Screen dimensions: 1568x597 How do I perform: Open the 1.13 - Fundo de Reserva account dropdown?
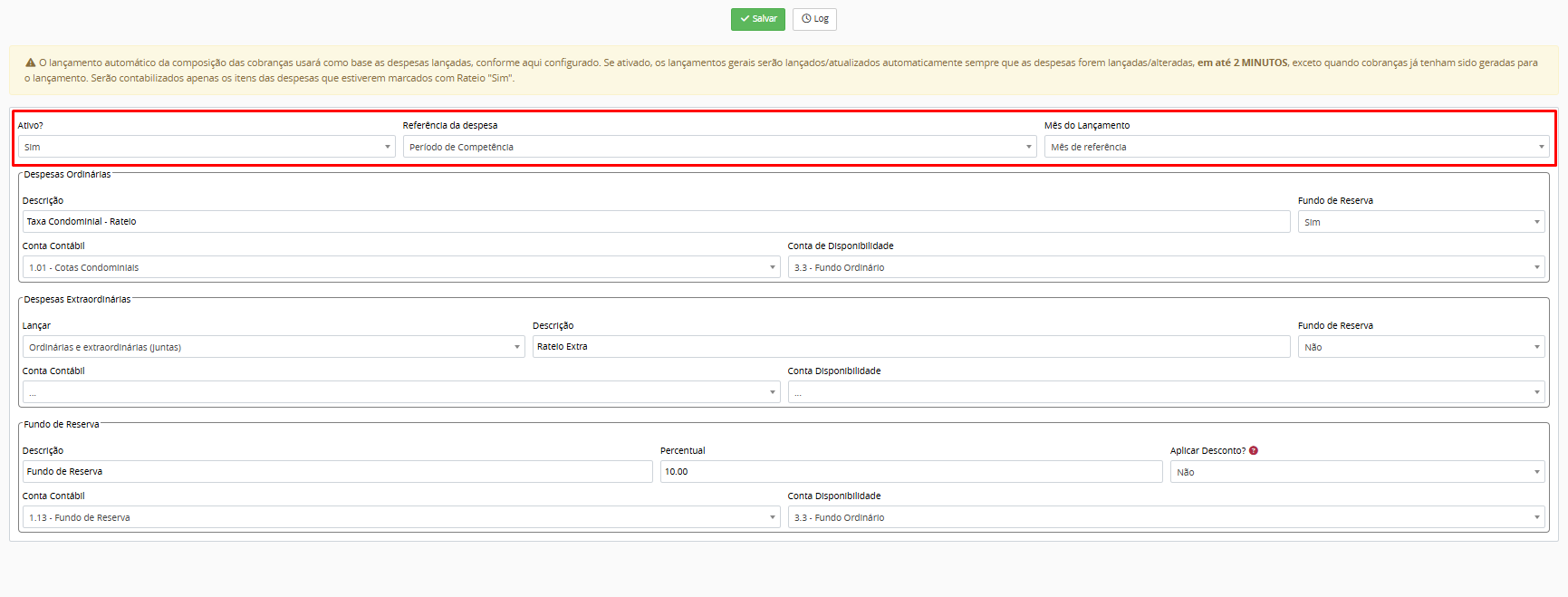pos(400,517)
